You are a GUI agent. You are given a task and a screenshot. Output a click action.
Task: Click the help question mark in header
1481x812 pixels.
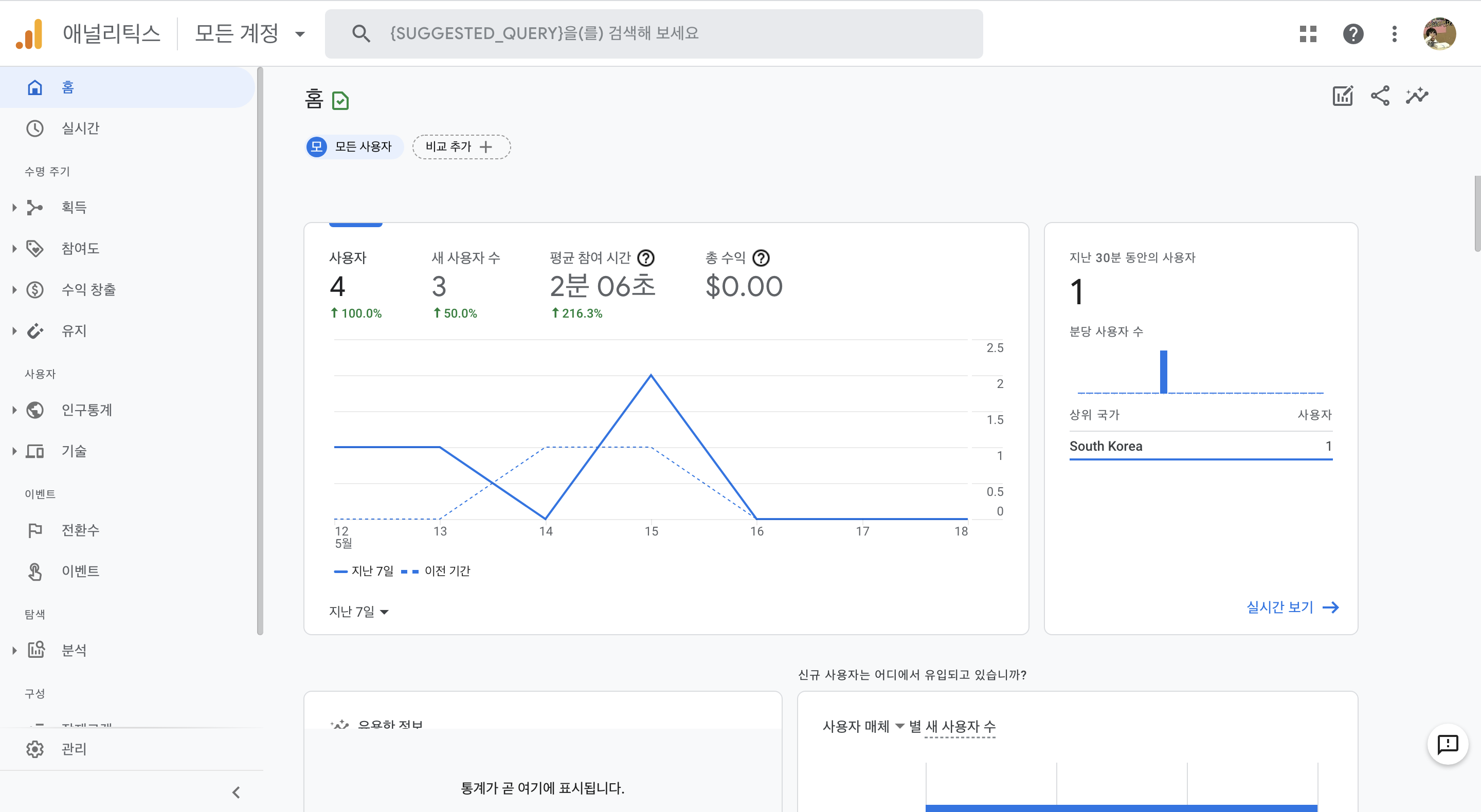[1353, 34]
